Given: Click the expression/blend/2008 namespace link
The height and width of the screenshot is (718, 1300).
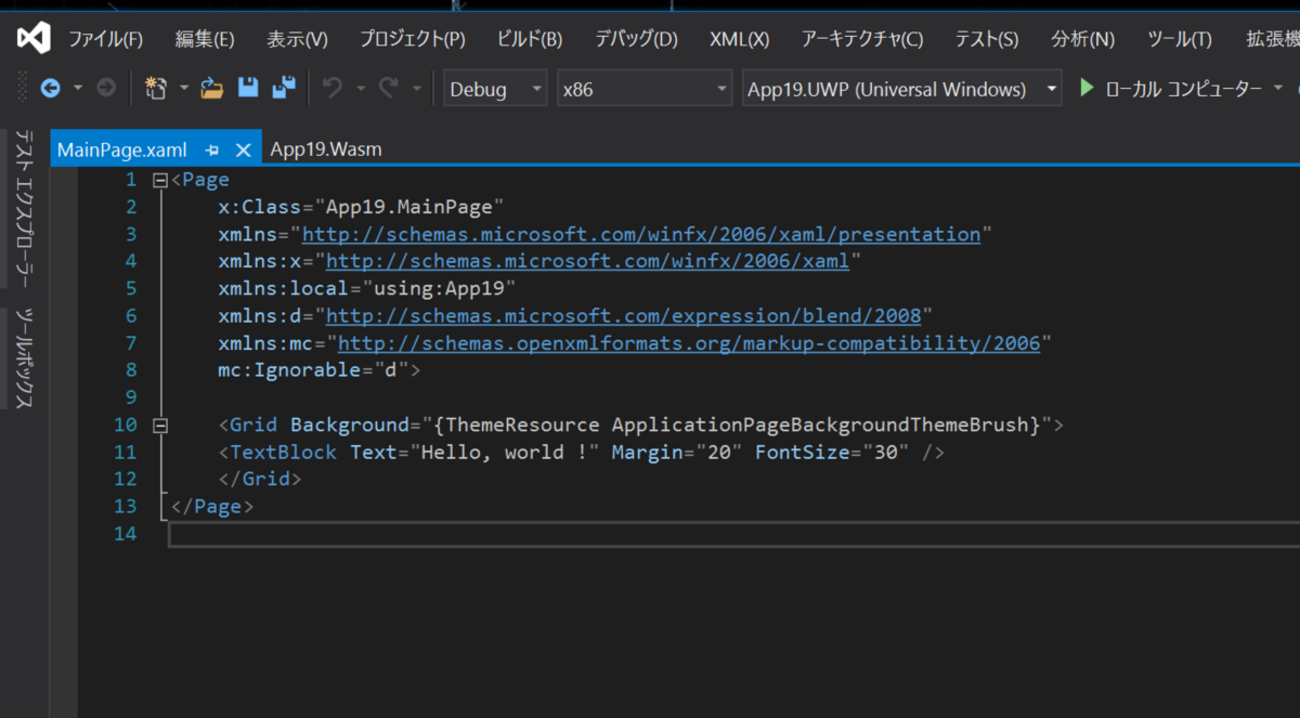Looking at the screenshot, I should (x=623, y=316).
